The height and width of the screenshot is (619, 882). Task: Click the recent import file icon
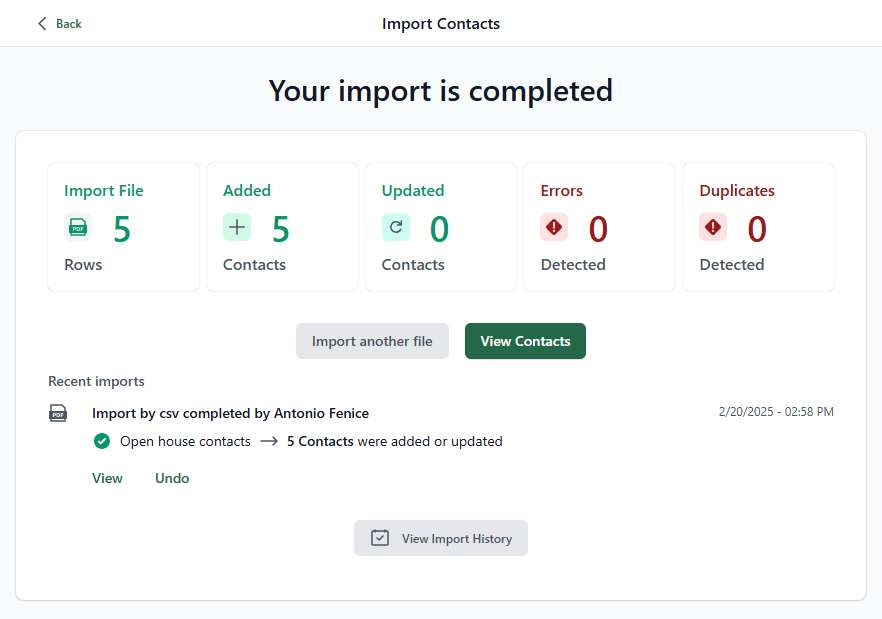coord(58,413)
